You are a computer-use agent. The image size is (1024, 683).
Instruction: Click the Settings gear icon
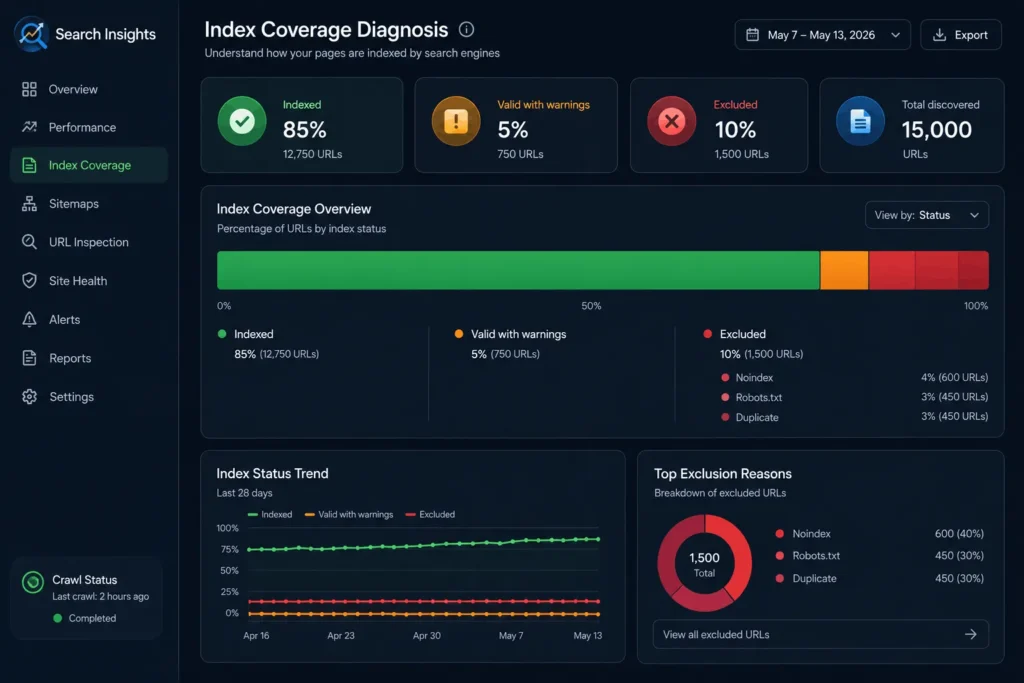click(x=29, y=396)
